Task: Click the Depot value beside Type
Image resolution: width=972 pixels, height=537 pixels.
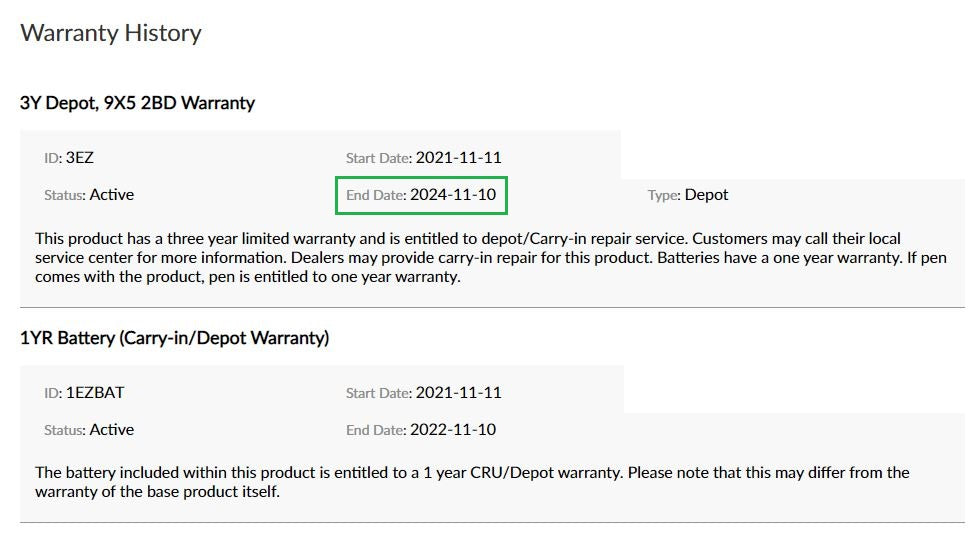Action: [x=706, y=195]
